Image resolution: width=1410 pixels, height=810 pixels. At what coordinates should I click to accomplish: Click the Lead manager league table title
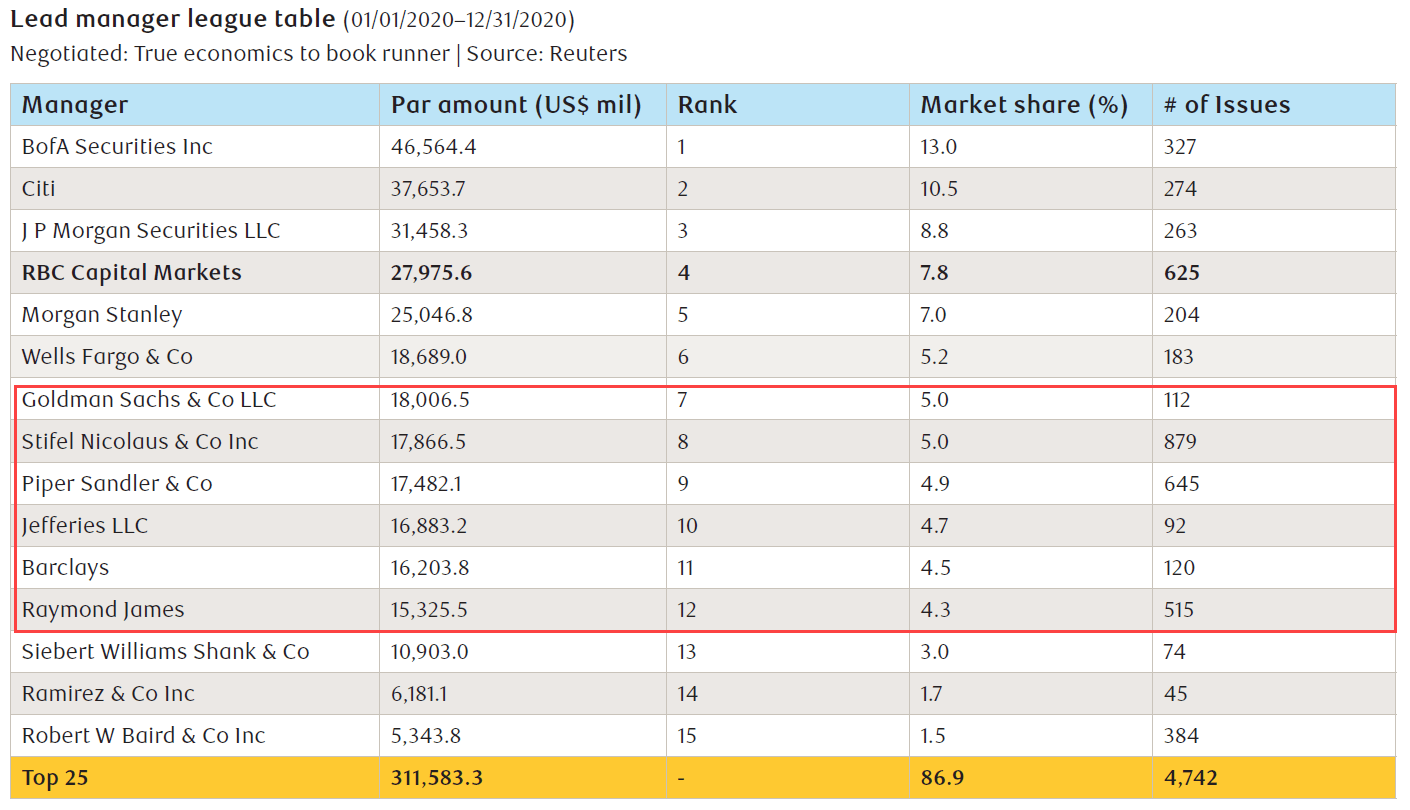click(172, 20)
